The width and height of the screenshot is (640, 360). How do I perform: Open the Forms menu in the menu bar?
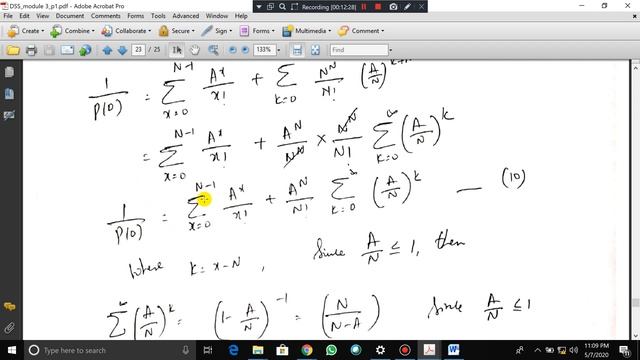point(136,16)
